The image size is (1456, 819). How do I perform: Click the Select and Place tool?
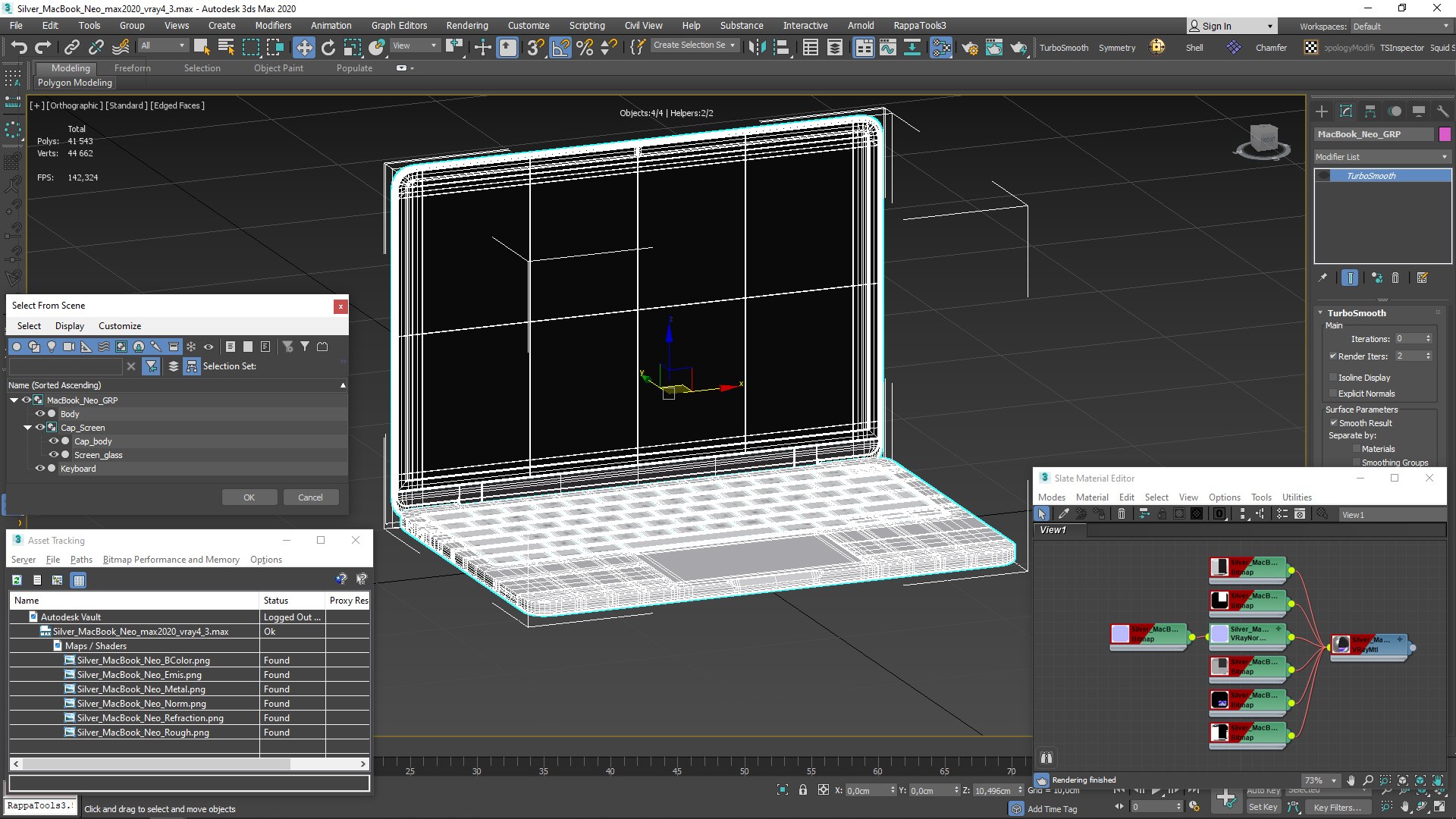click(x=377, y=47)
